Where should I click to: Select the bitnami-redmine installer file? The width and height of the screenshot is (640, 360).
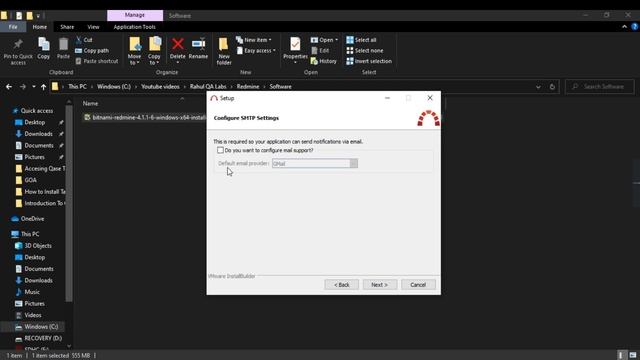coord(144,118)
